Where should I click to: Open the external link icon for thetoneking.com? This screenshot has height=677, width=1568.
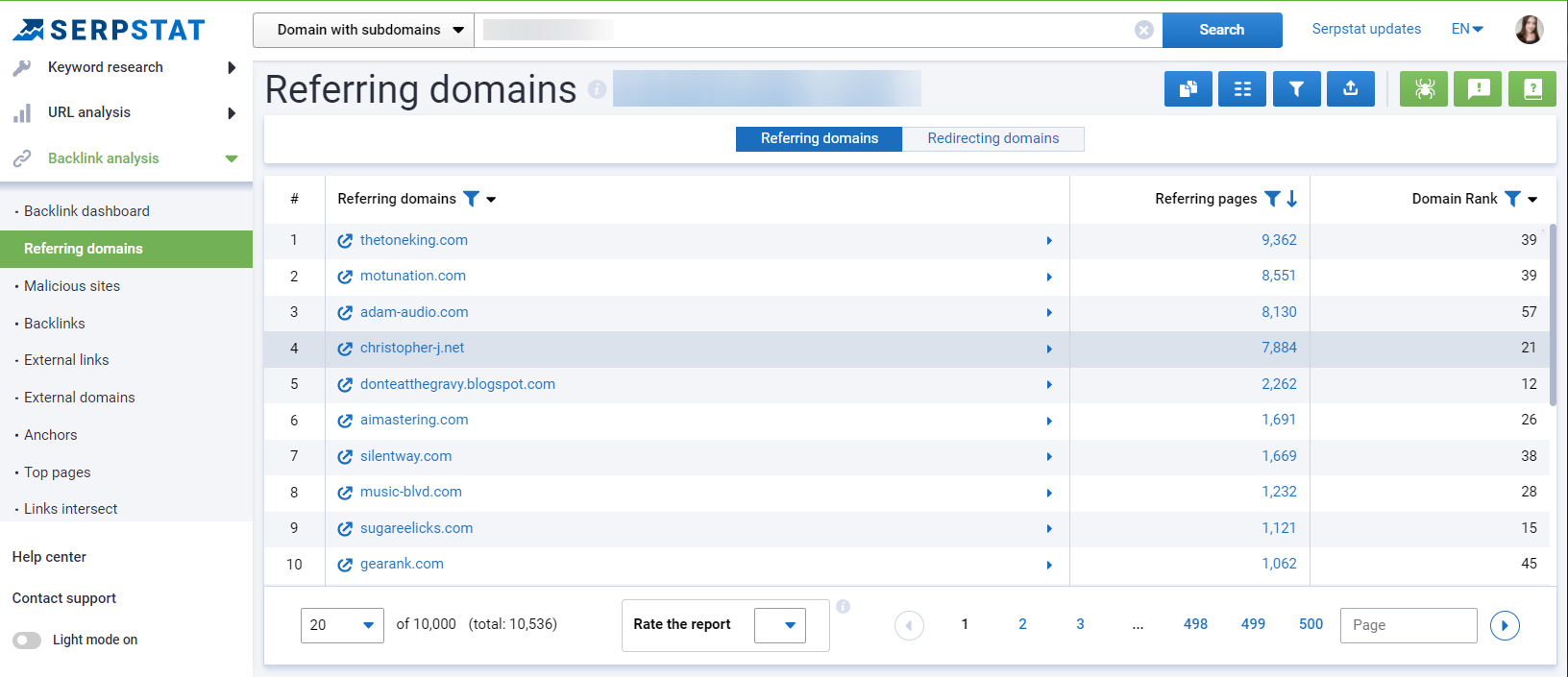(x=345, y=241)
